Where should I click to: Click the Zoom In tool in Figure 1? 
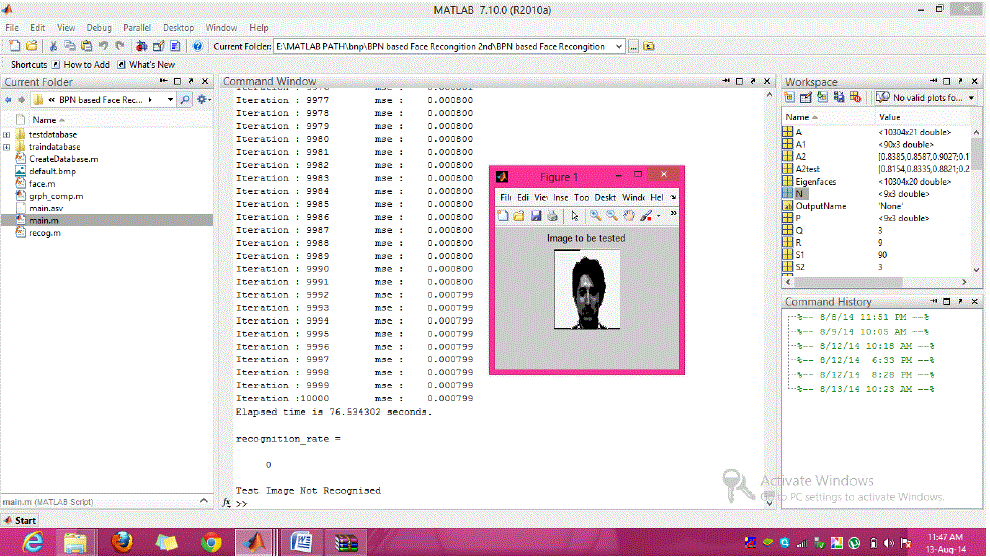[595, 215]
